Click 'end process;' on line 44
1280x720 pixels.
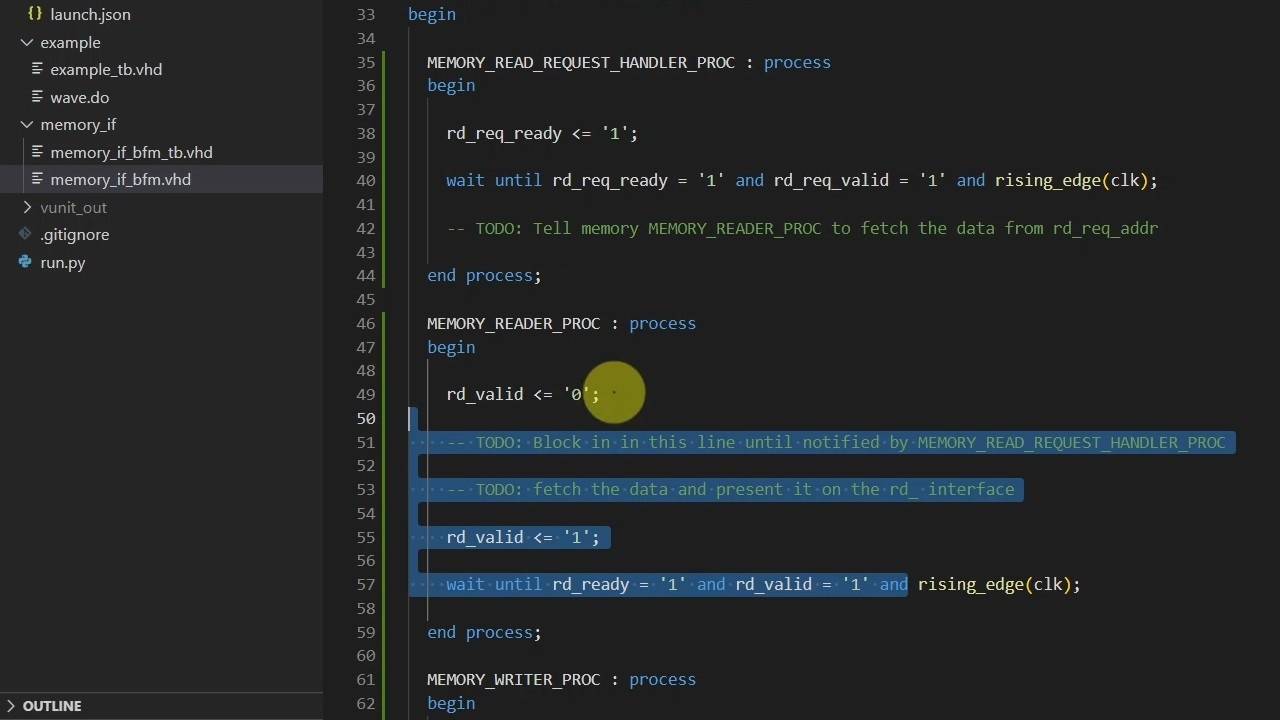[x=484, y=276]
